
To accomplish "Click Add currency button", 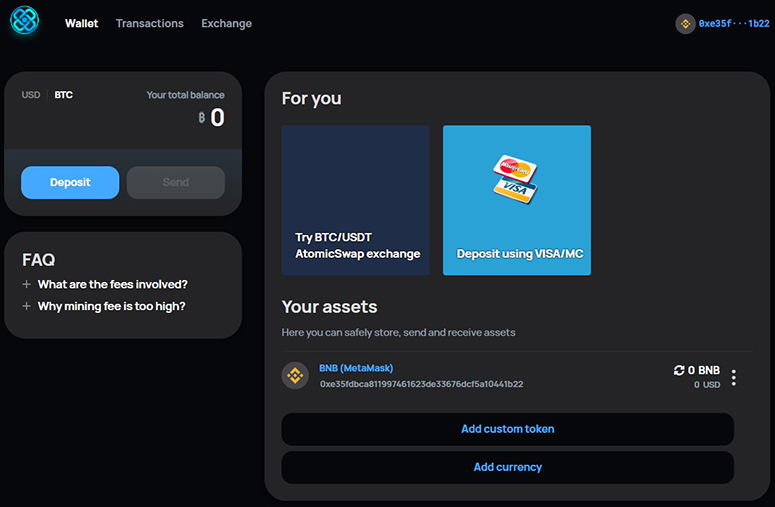I will click(508, 467).
